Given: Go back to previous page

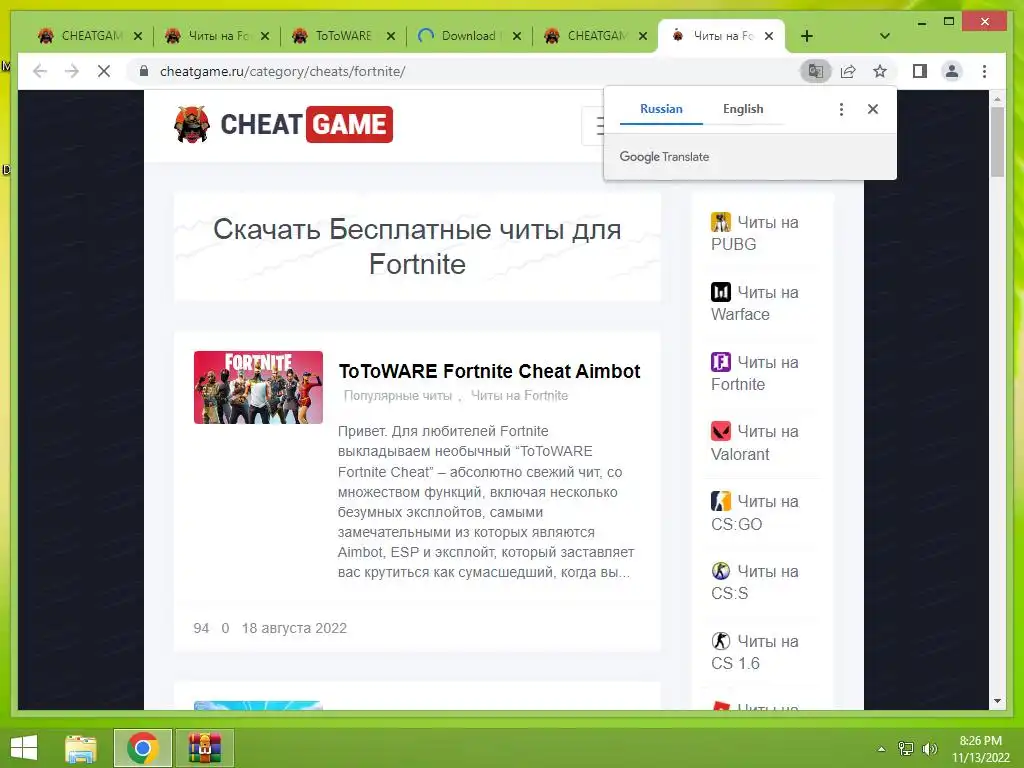Looking at the screenshot, I should (40, 71).
